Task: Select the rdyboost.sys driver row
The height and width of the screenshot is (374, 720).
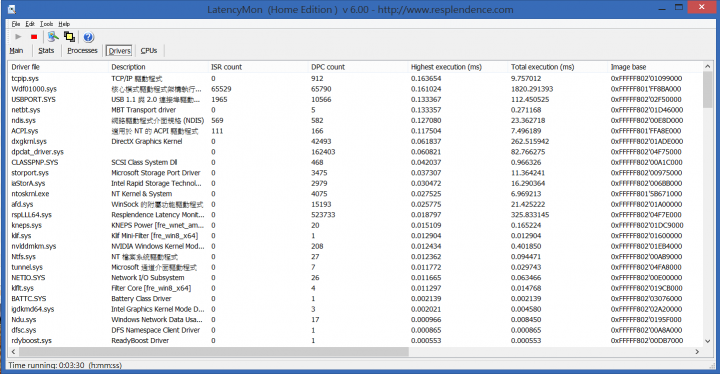Action: coord(355,341)
